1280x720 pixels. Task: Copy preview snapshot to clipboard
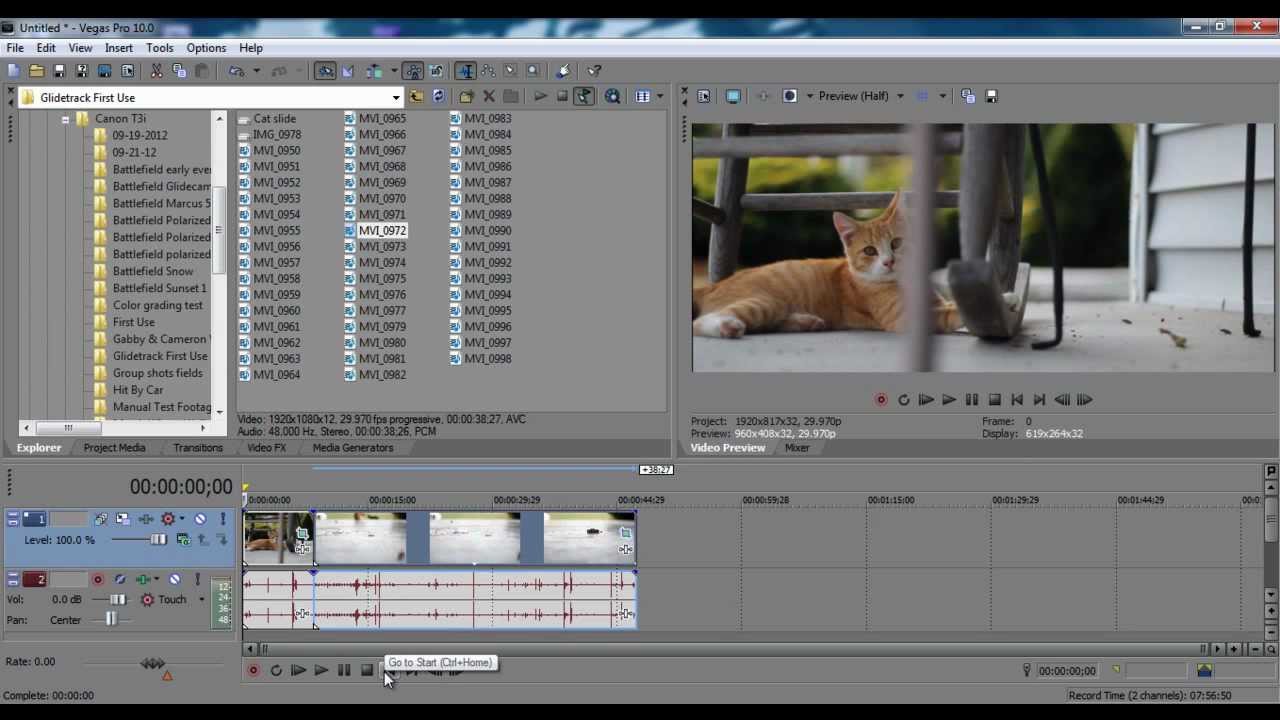coord(968,96)
